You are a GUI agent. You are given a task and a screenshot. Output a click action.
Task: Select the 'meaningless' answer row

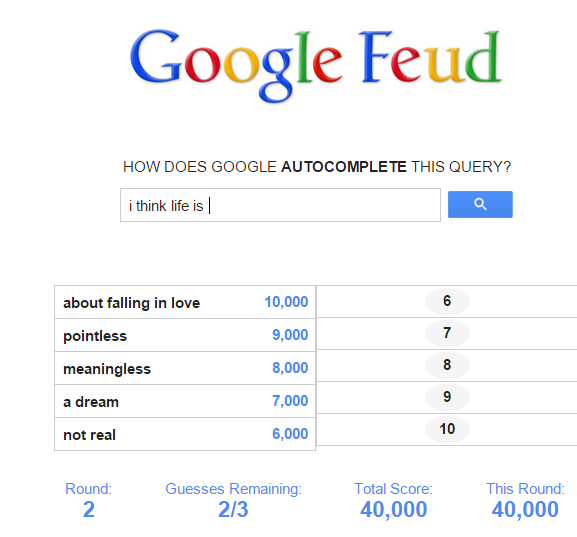click(185, 368)
